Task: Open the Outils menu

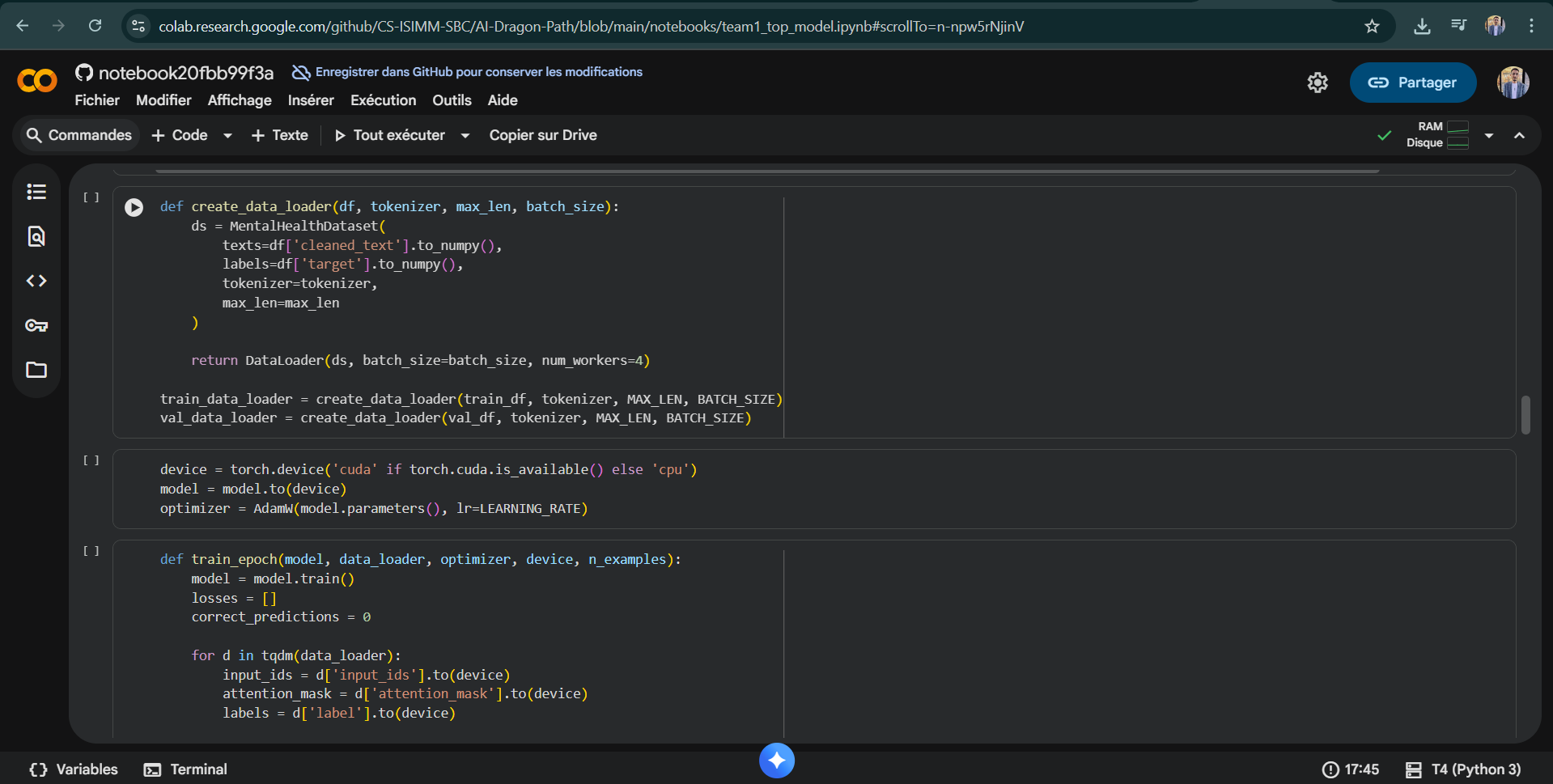Action: point(452,100)
